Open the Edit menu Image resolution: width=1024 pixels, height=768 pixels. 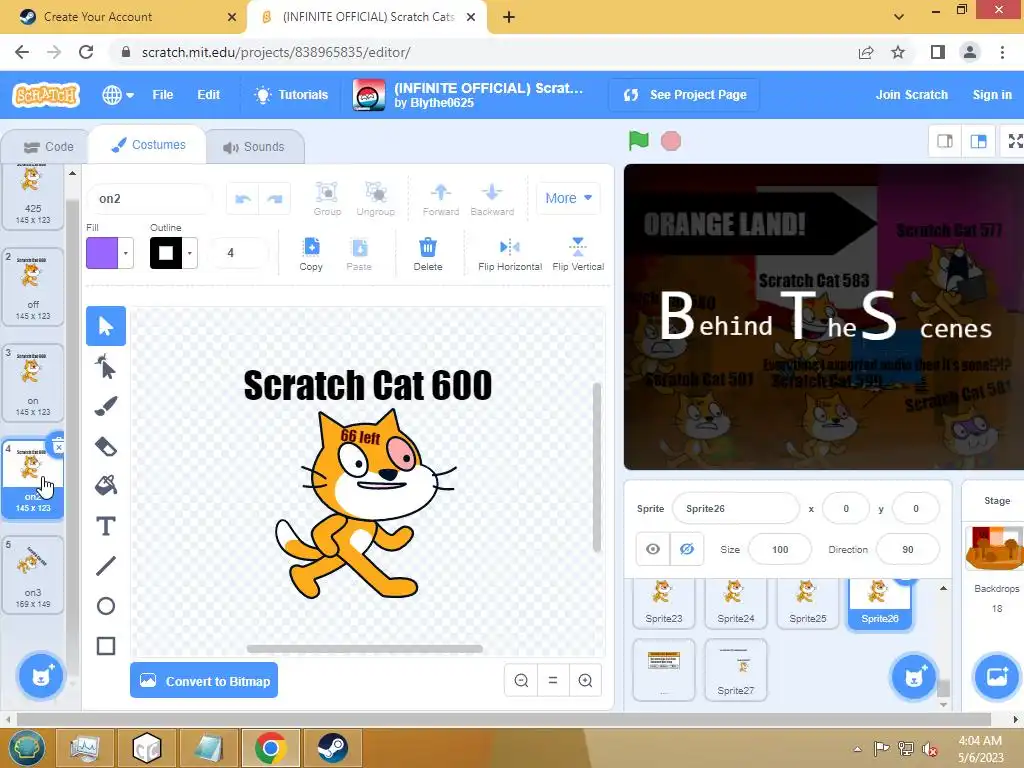(208, 95)
